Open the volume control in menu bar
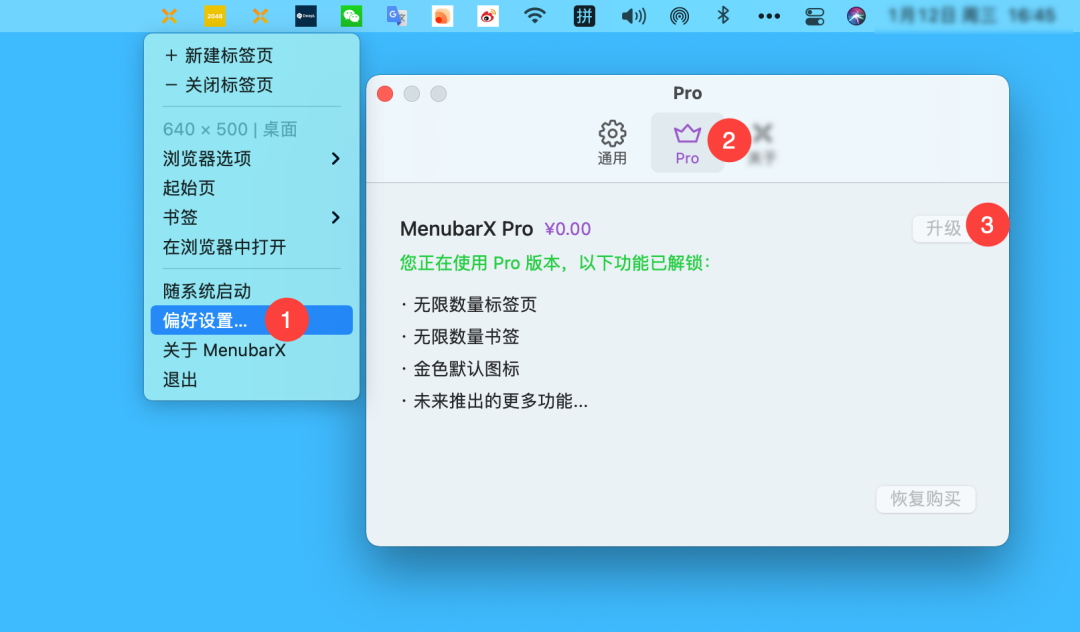 click(633, 16)
